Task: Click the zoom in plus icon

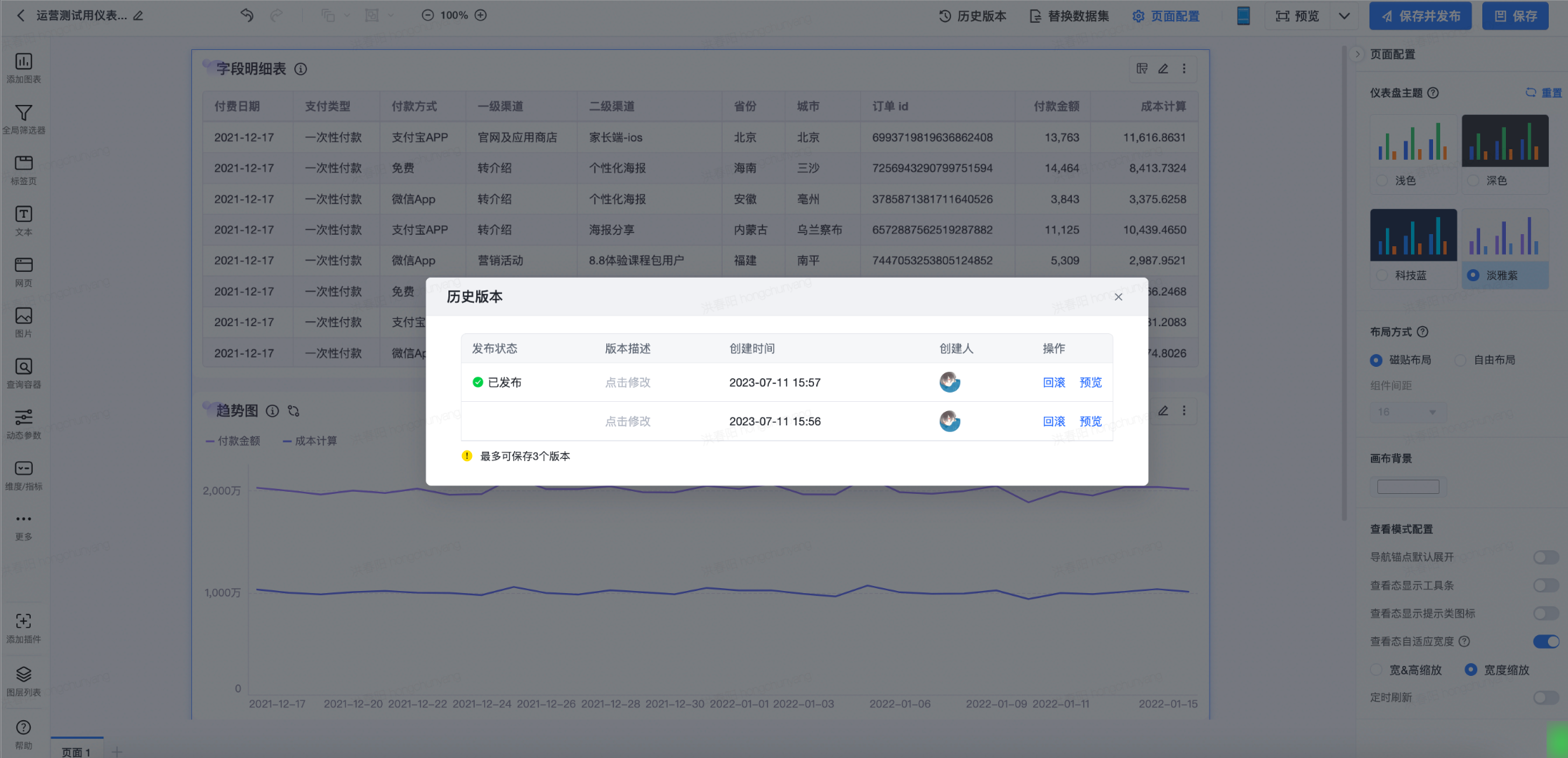Action: click(x=481, y=16)
